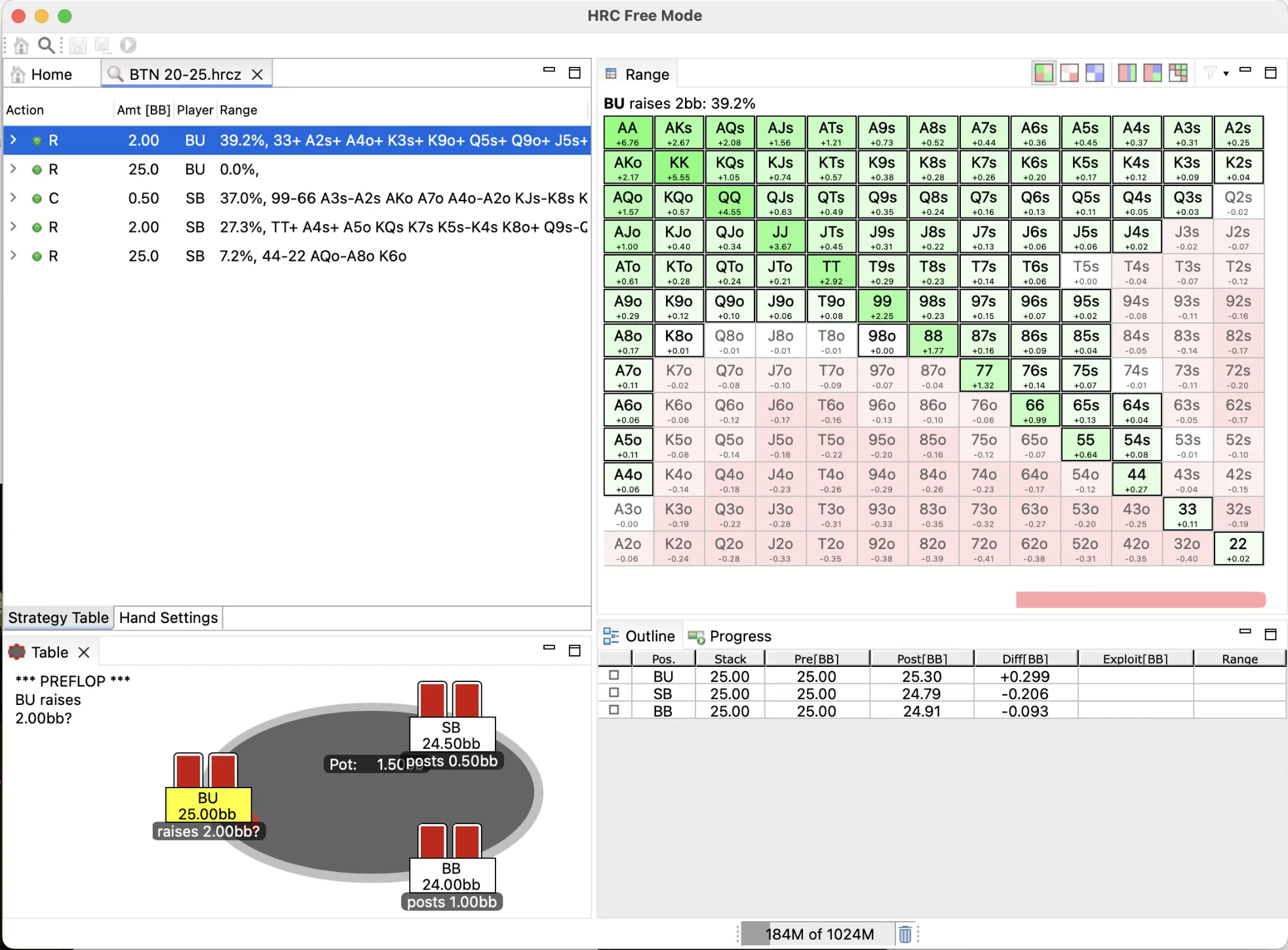Check the BU row checkbox in Outline

[x=614, y=675]
